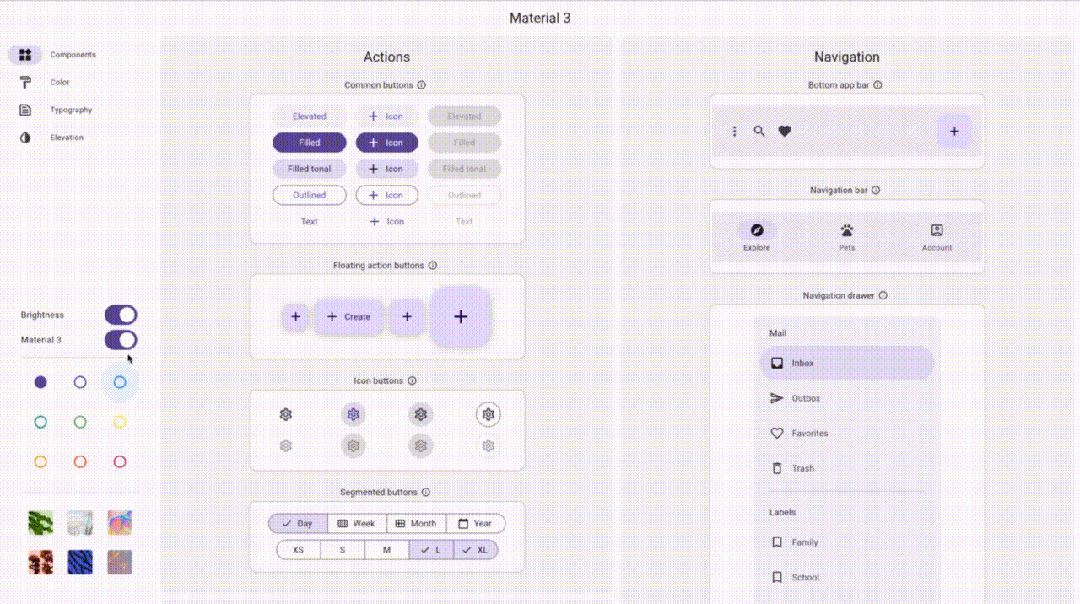Select the green leaves image thumbnail
The image size is (1080, 604).
tap(41, 523)
